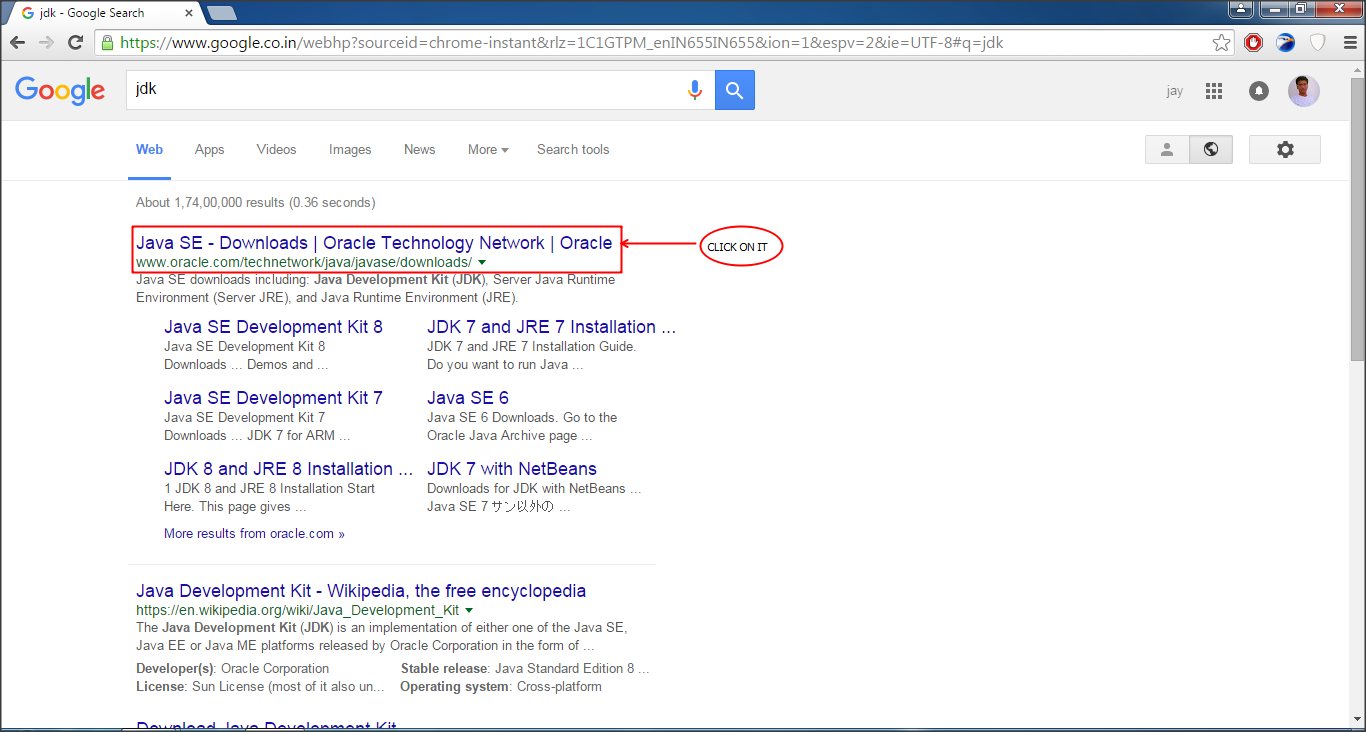The height and width of the screenshot is (732, 1366).
Task: Click '1 JDK 8 and JRE 8 Installation Start' snippet
Action: (270, 489)
